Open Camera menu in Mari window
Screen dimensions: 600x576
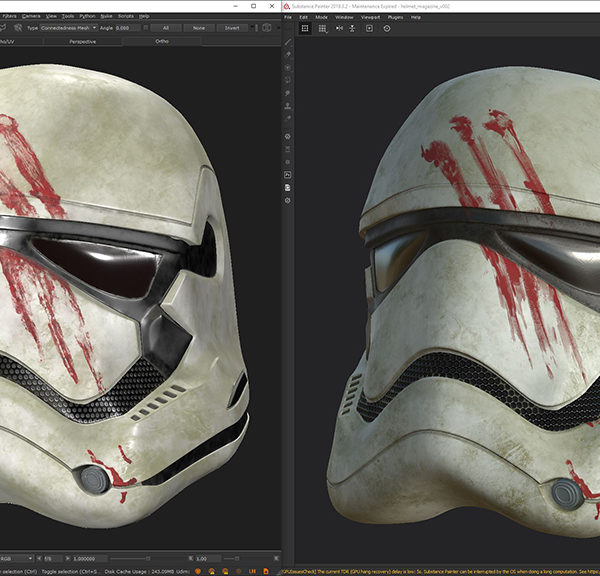point(31,16)
